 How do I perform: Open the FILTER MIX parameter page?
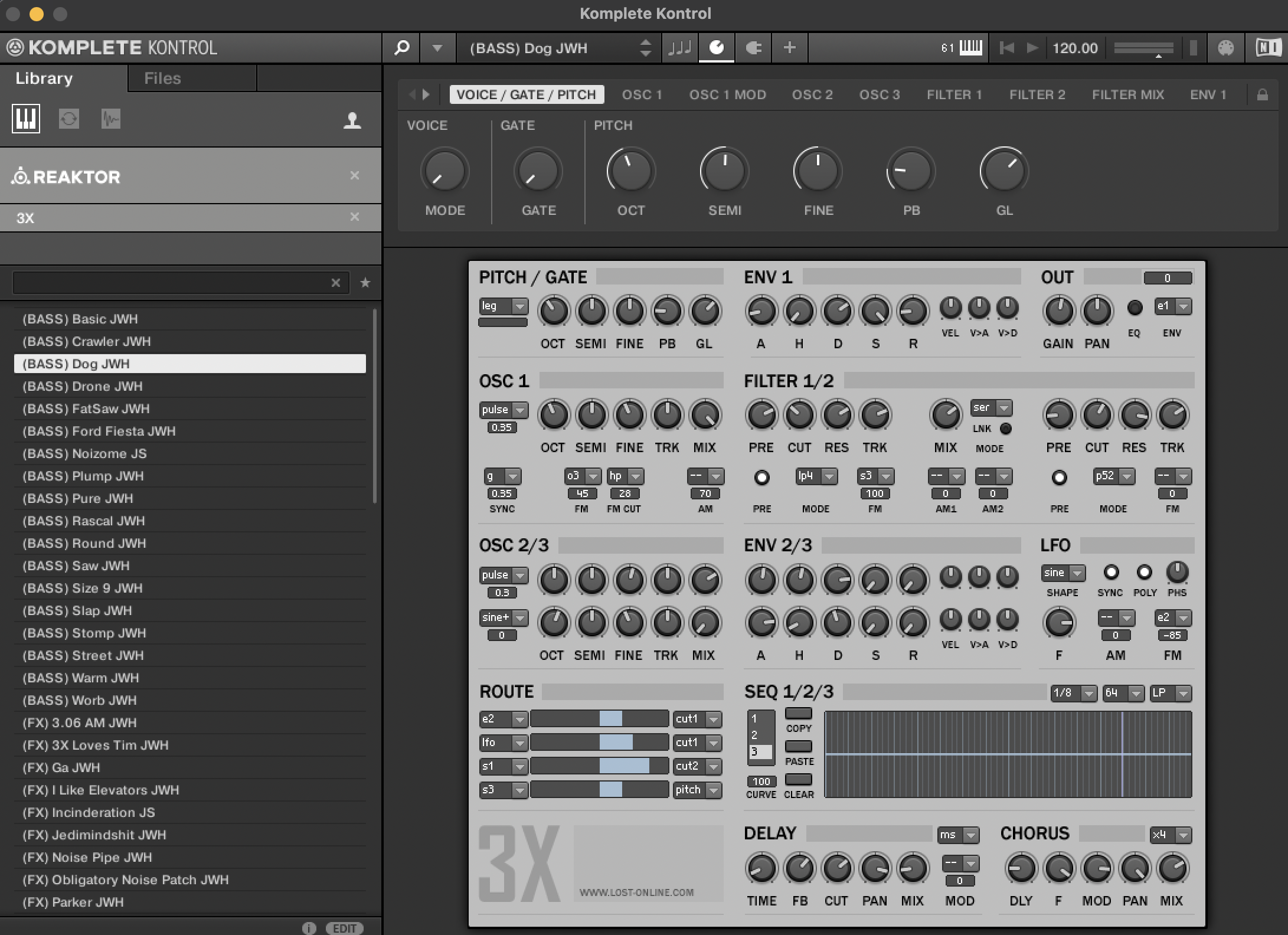pos(1128,94)
